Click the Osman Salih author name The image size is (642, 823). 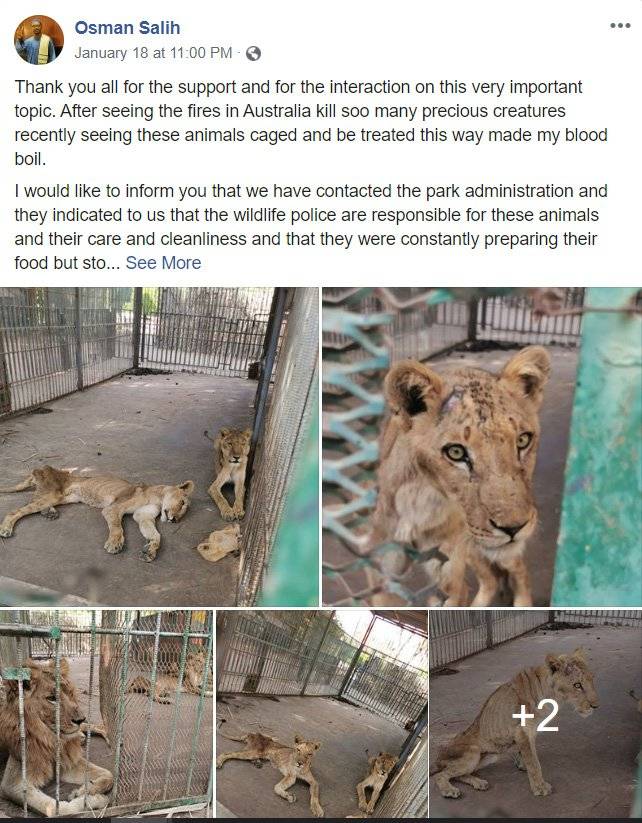127,28
